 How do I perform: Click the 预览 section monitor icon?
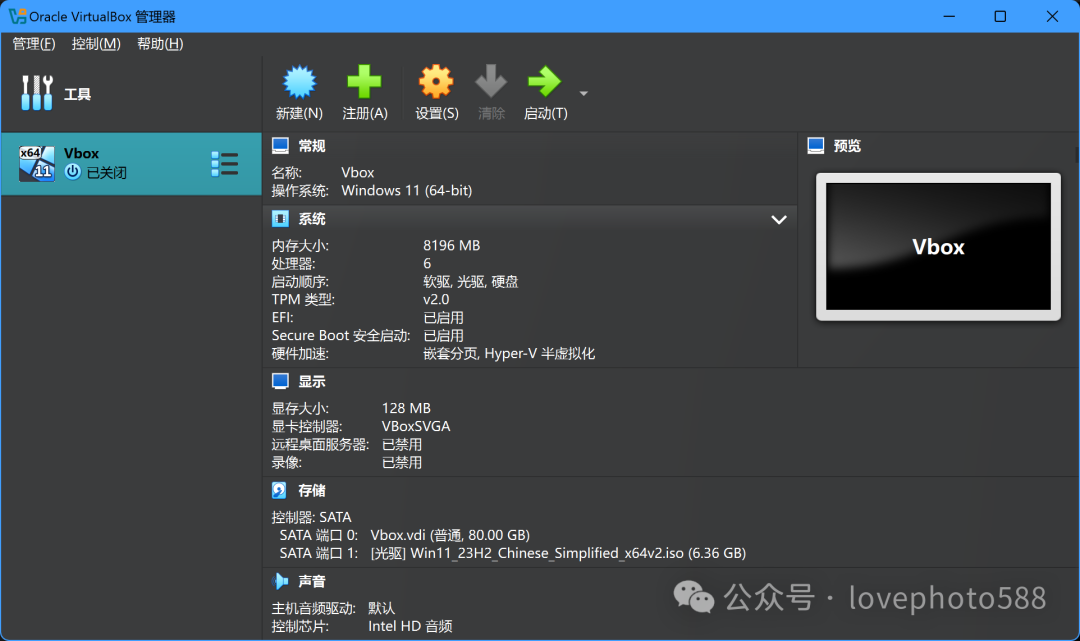tap(816, 145)
